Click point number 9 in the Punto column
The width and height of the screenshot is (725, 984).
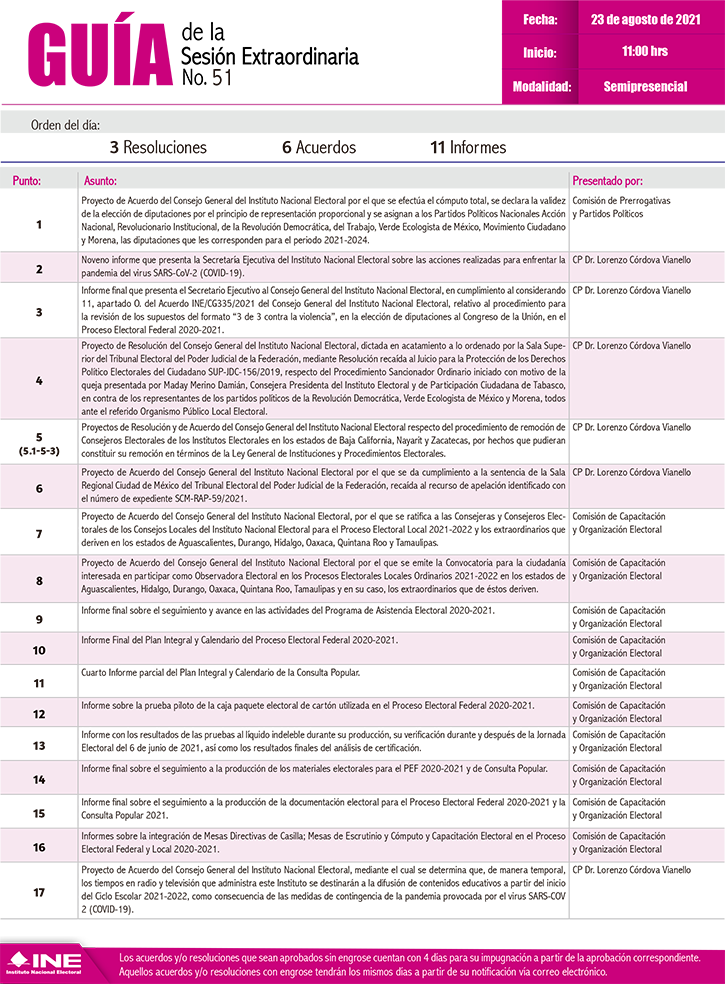[x=39, y=619]
